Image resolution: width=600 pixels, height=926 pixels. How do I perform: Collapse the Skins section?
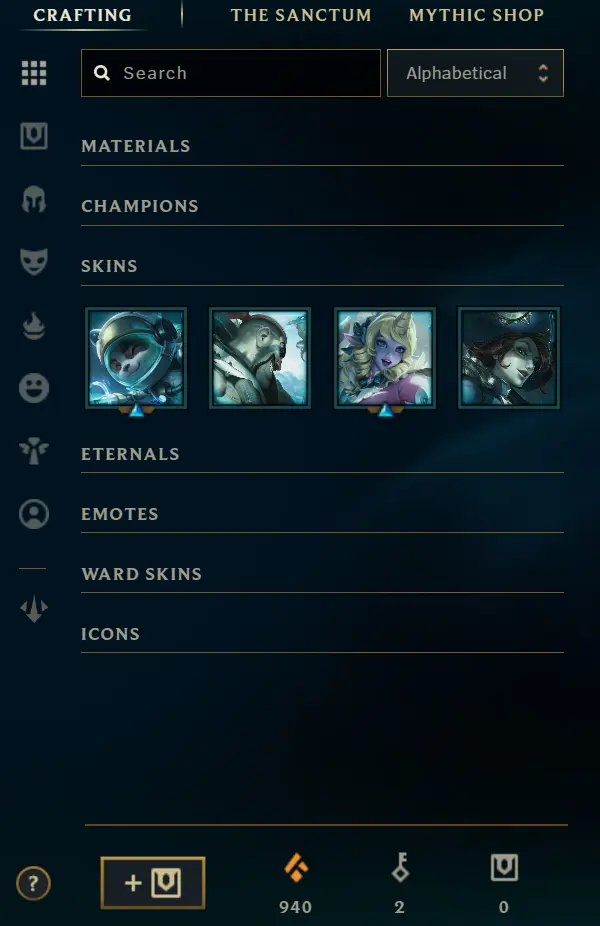[x=322, y=266]
